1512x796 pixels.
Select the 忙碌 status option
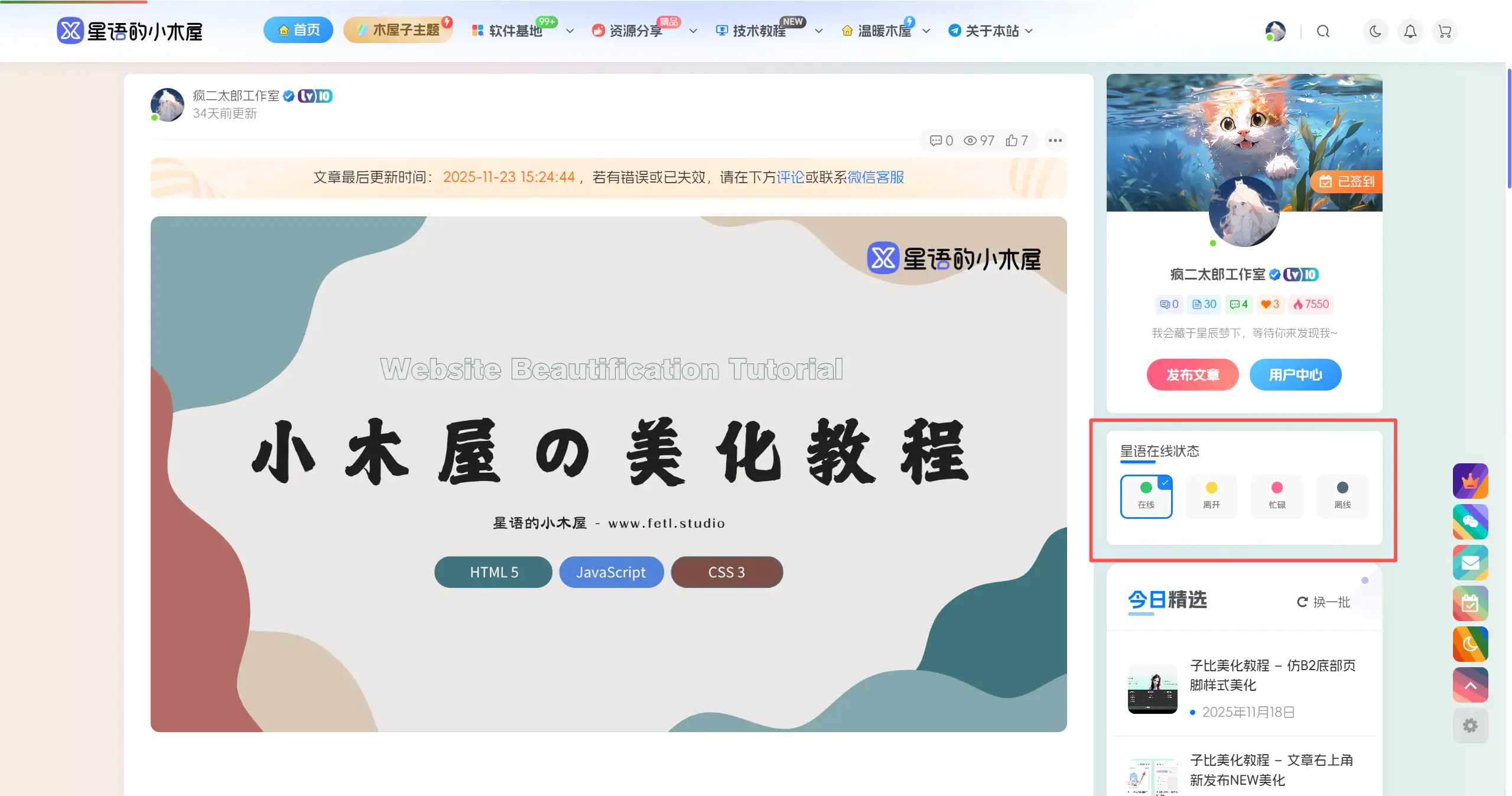[1277, 496]
